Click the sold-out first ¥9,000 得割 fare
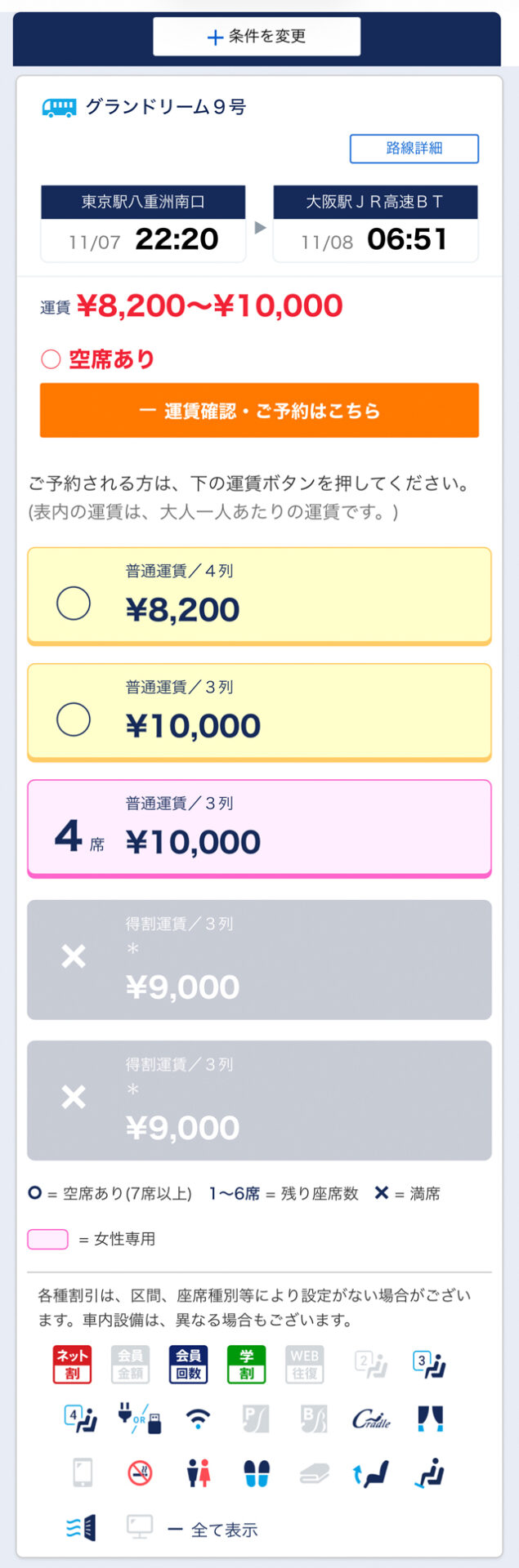519x1568 pixels. 259,960
